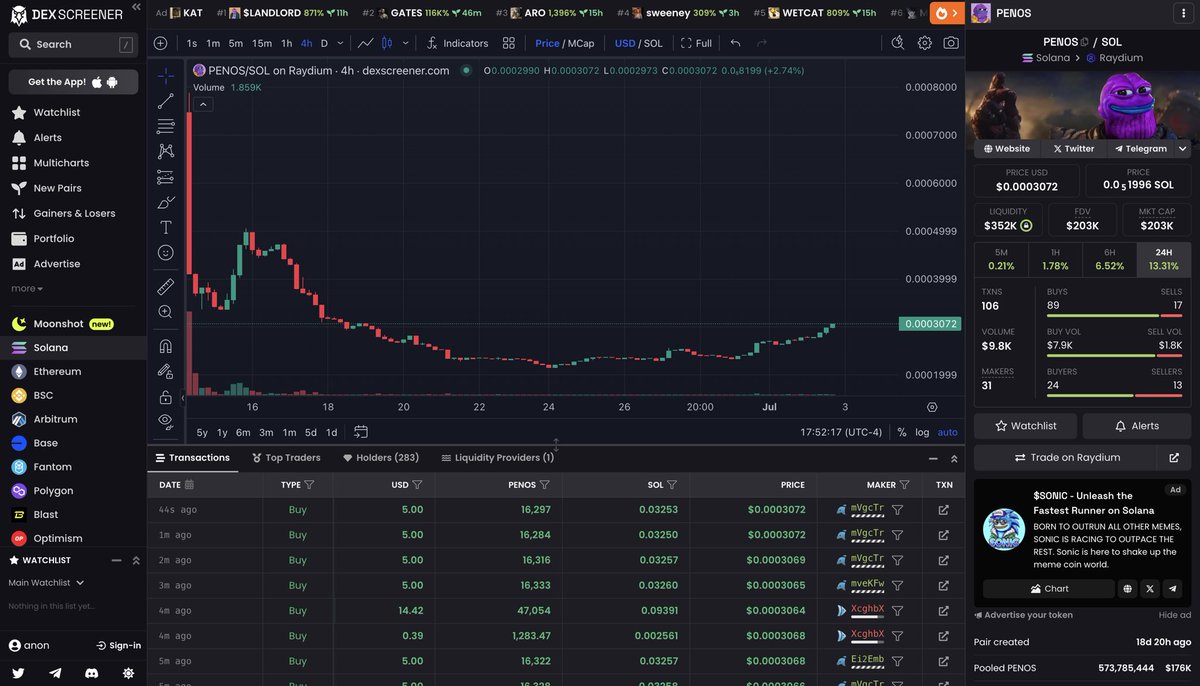Open chart settings gear icon
Image resolution: width=1200 pixels, height=686 pixels.
pos(925,43)
